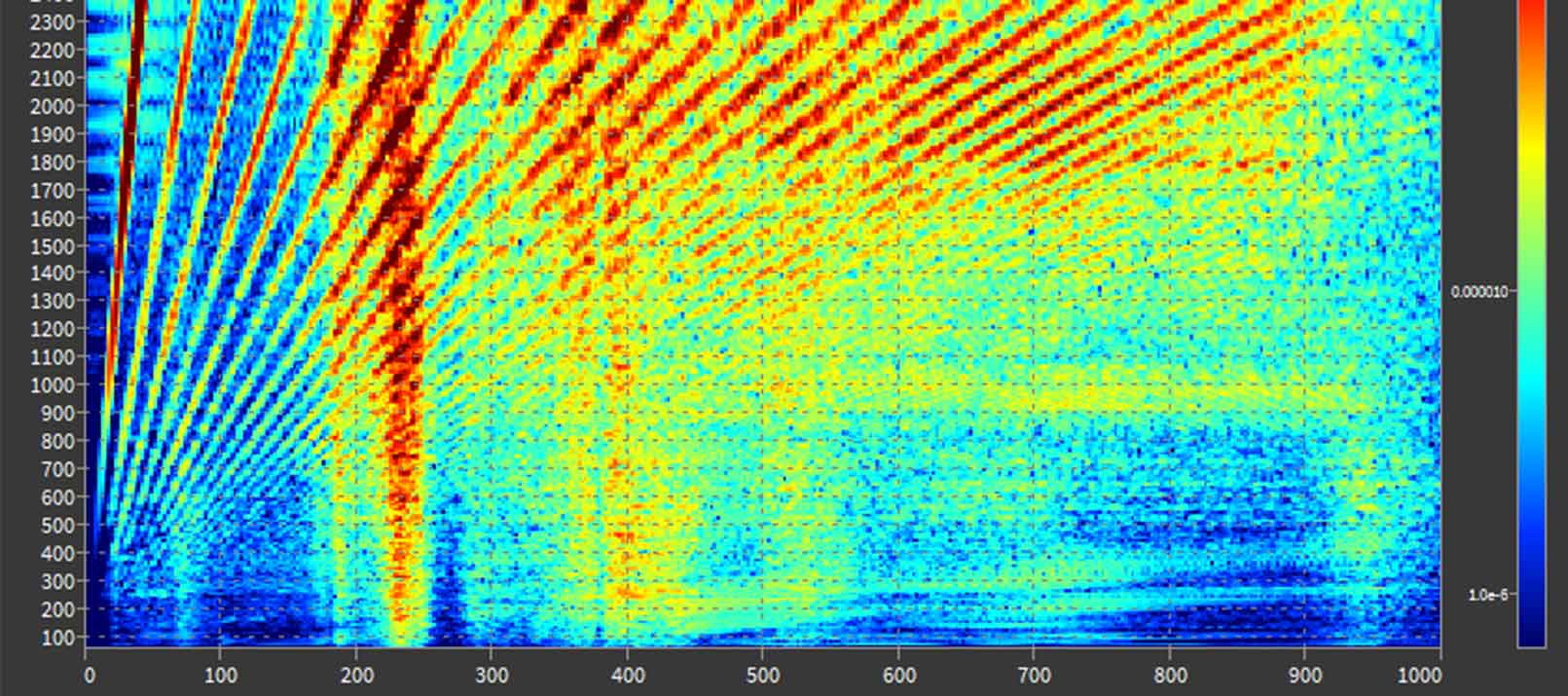Click dark blue bottom of color scale bar
The image size is (1568, 696).
[x=1531, y=633]
